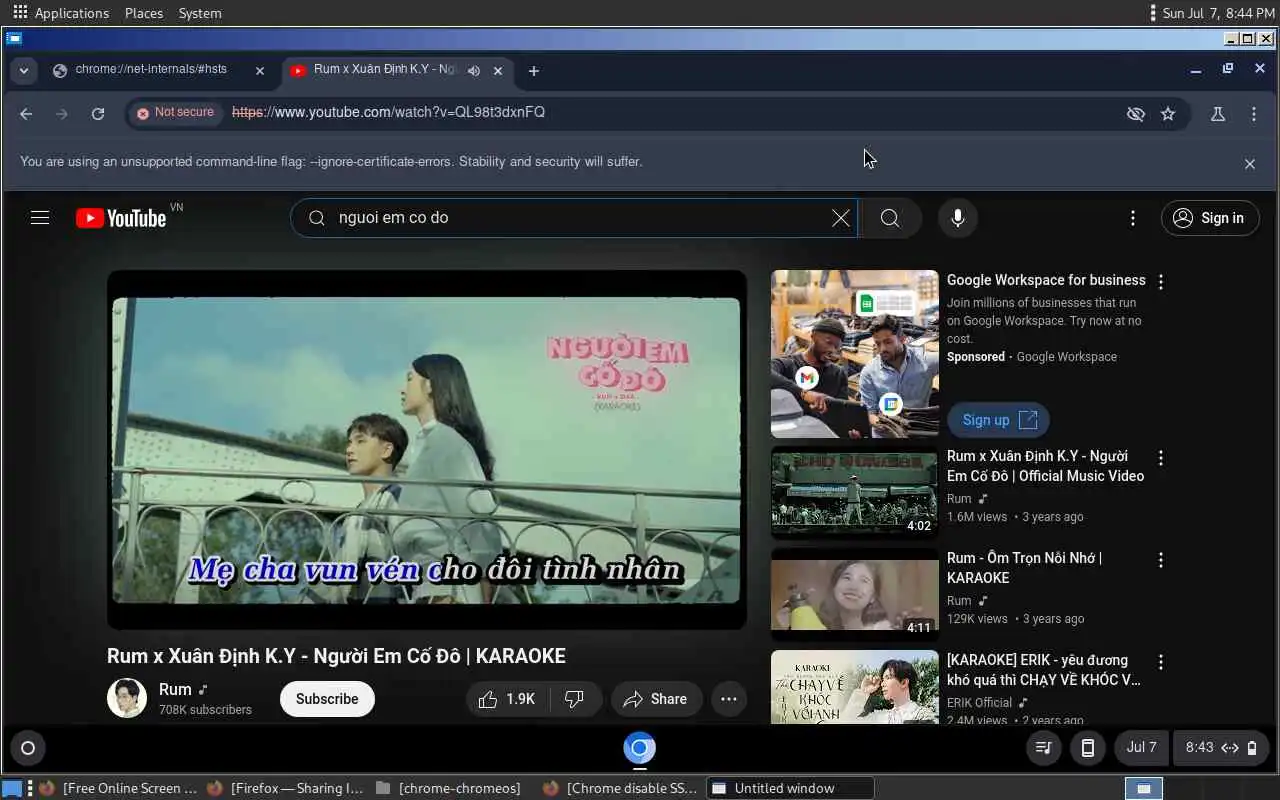
Task: Open the System menu
Action: pos(200,13)
